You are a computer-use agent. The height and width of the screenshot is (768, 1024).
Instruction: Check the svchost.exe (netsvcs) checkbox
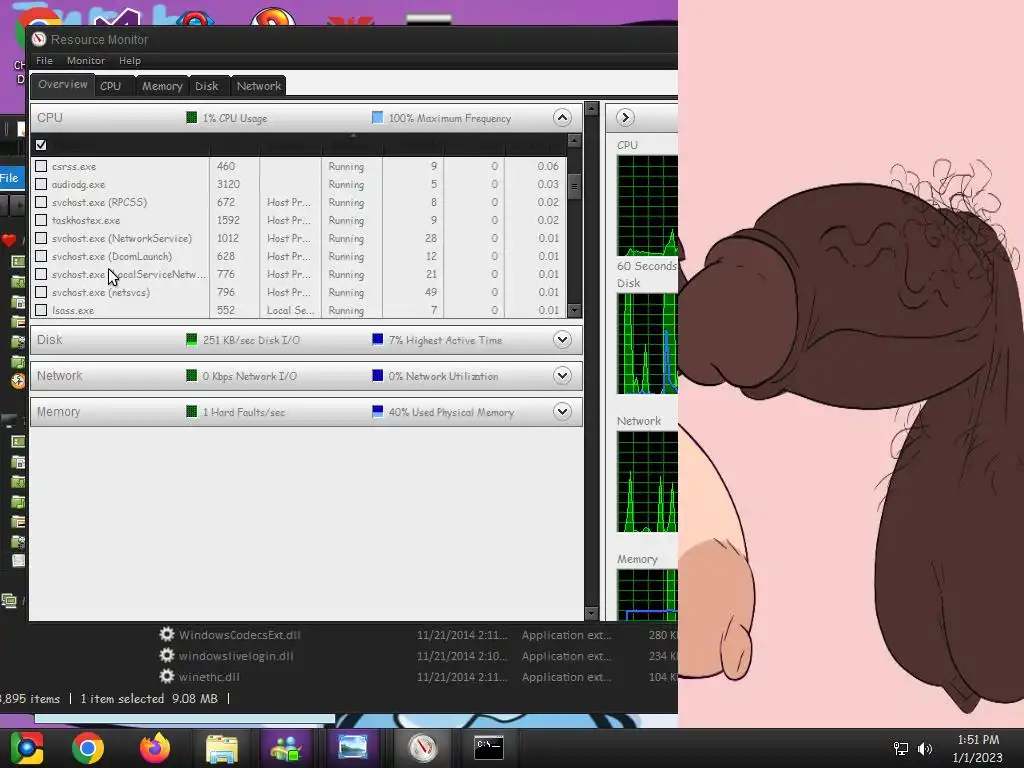(41, 292)
